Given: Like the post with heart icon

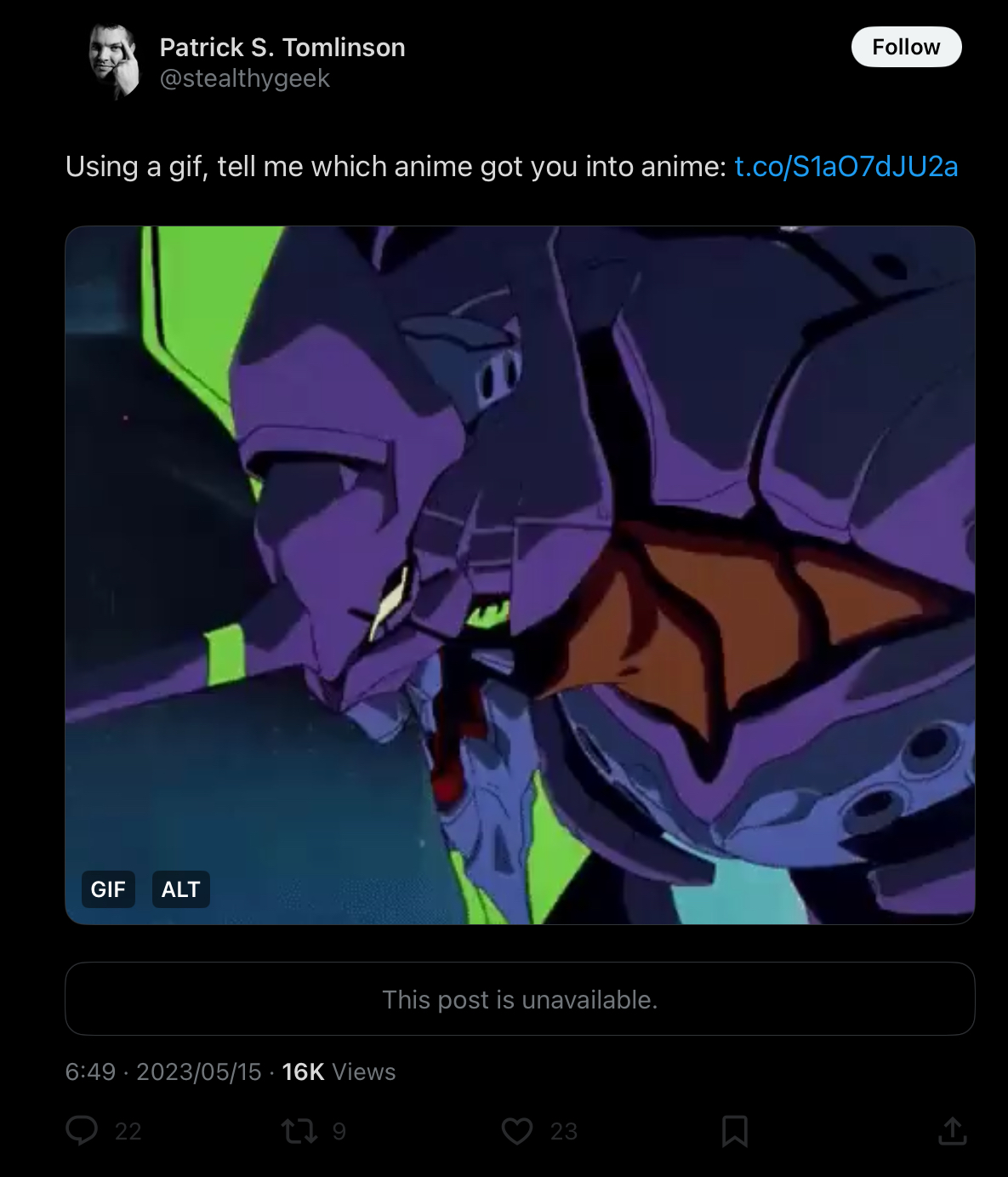Looking at the screenshot, I should coord(517,1131).
